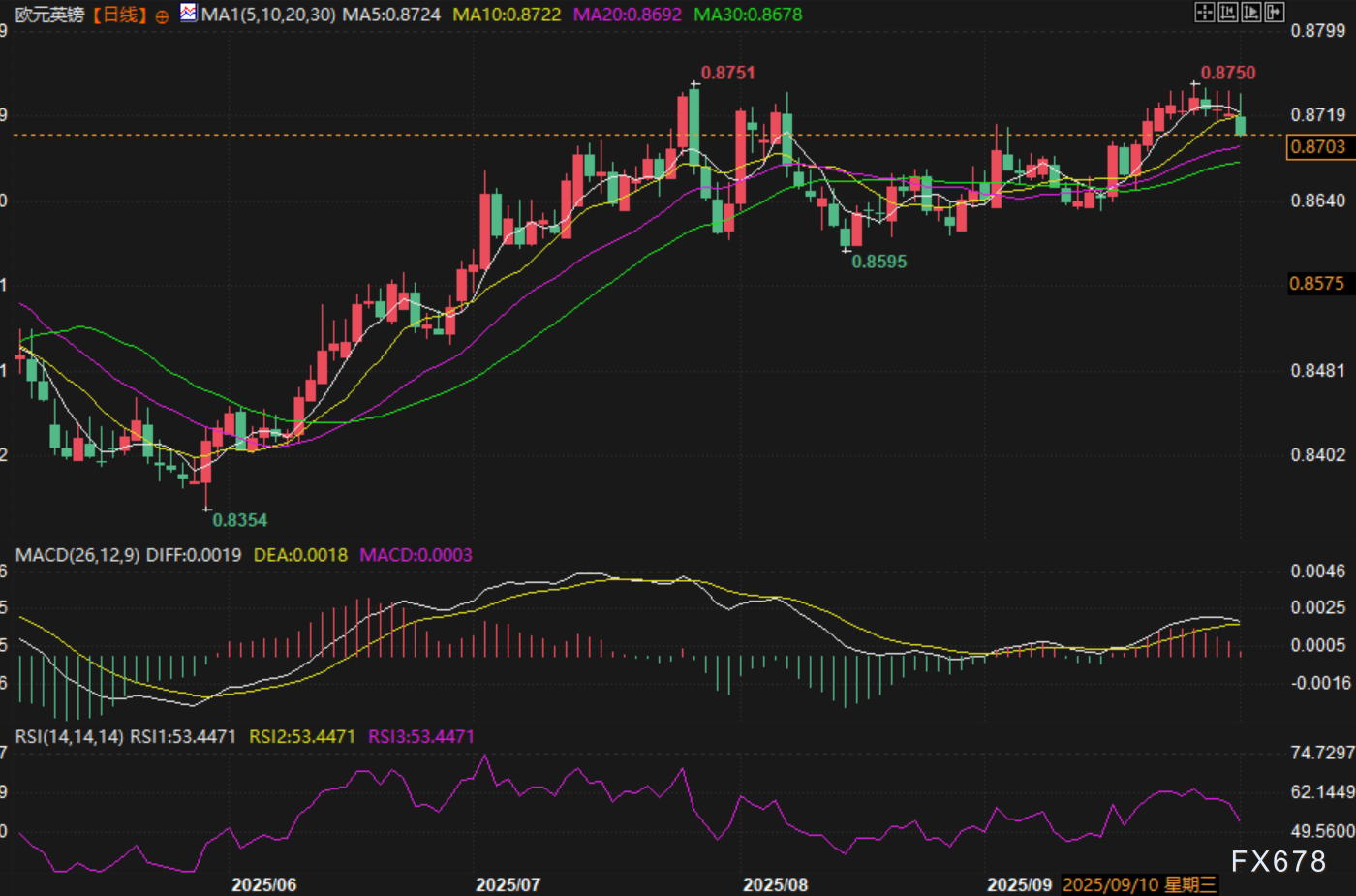Viewport: 1356px width, 896px height.
Task: Open MACD(26,12,9) indicator parameters
Action: pos(77,555)
